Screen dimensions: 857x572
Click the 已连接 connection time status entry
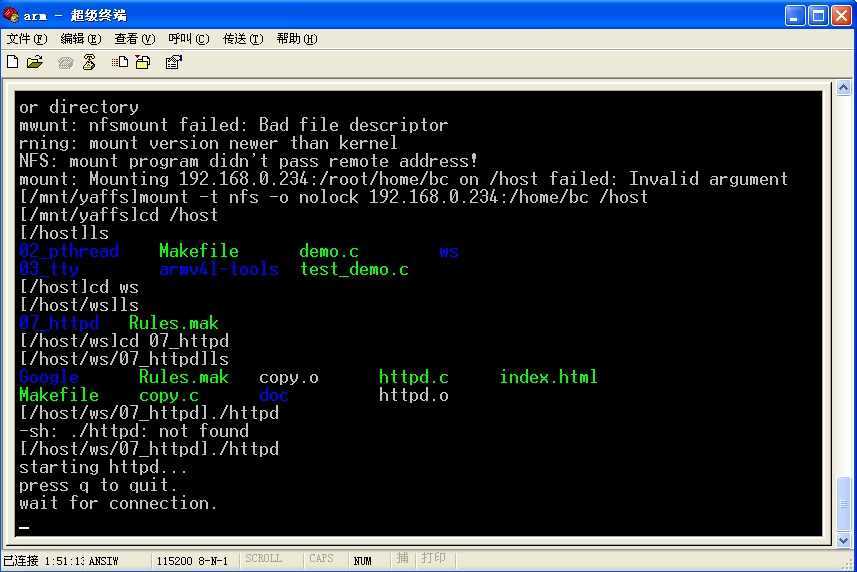point(43,561)
